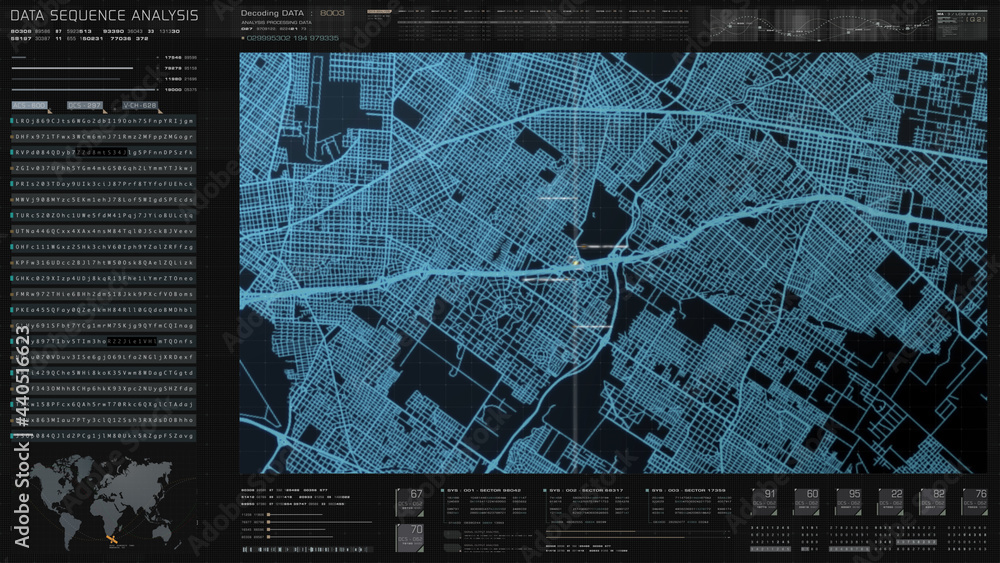Select the DCS : 297 tab
This screenshot has width=1000, height=563.
[85, 105]
